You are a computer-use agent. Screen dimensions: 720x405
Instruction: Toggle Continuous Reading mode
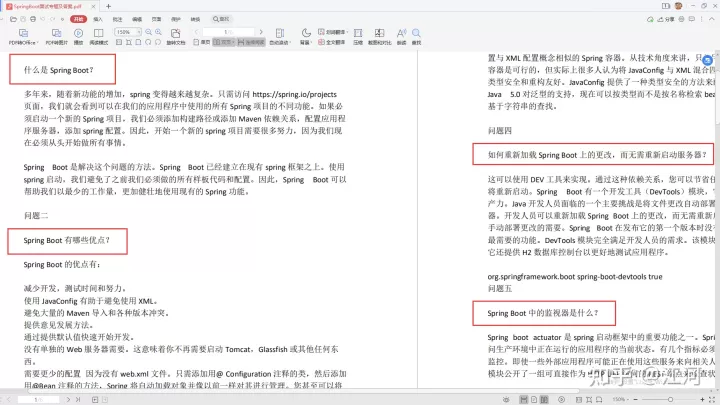coord(251,42)
